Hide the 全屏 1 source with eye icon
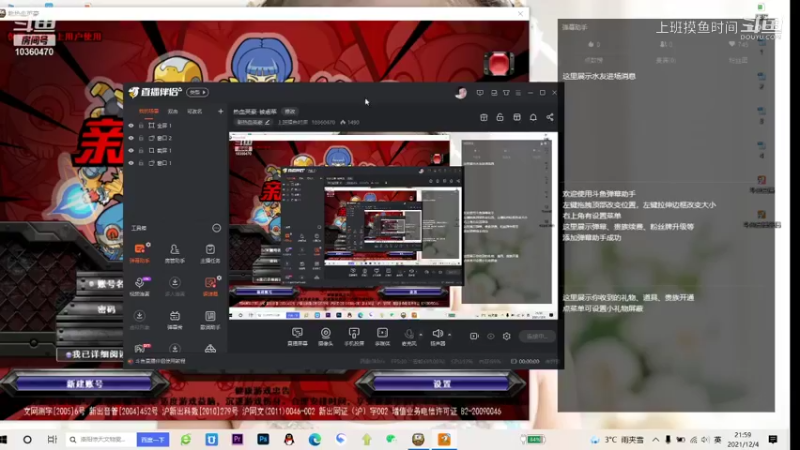The height and width of the screenshot is (450, 800). coord(131,126)
